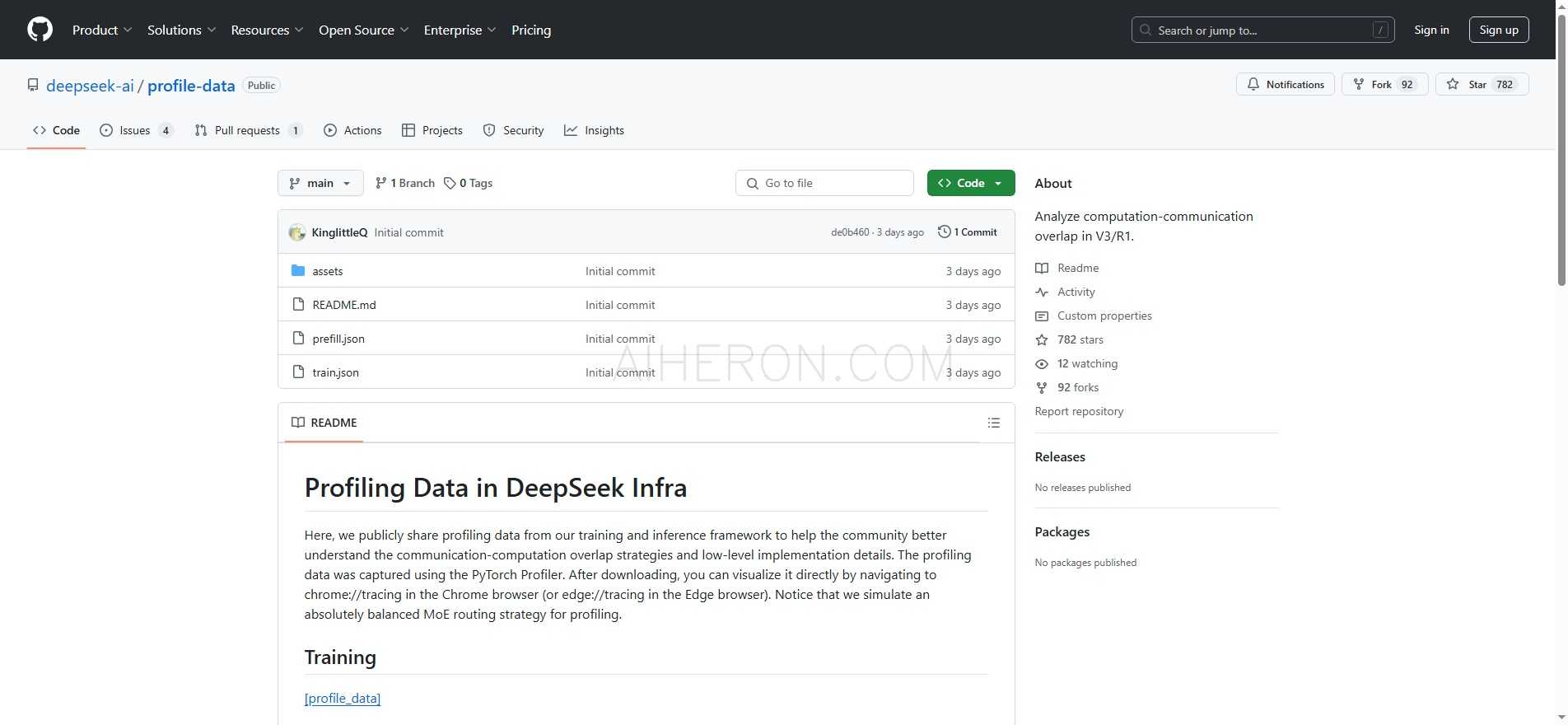Screen dimensions: 1568x725
Task: Expand the Resources menu
Action: tap(268, 30)
